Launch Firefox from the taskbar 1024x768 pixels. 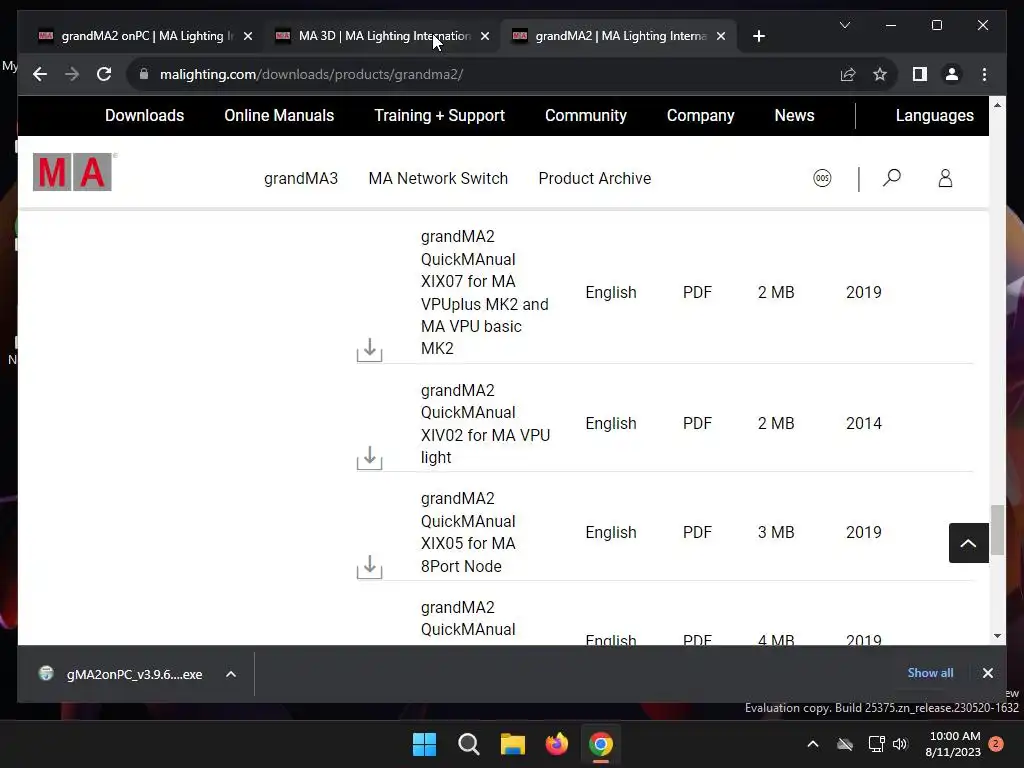[556, 744]
